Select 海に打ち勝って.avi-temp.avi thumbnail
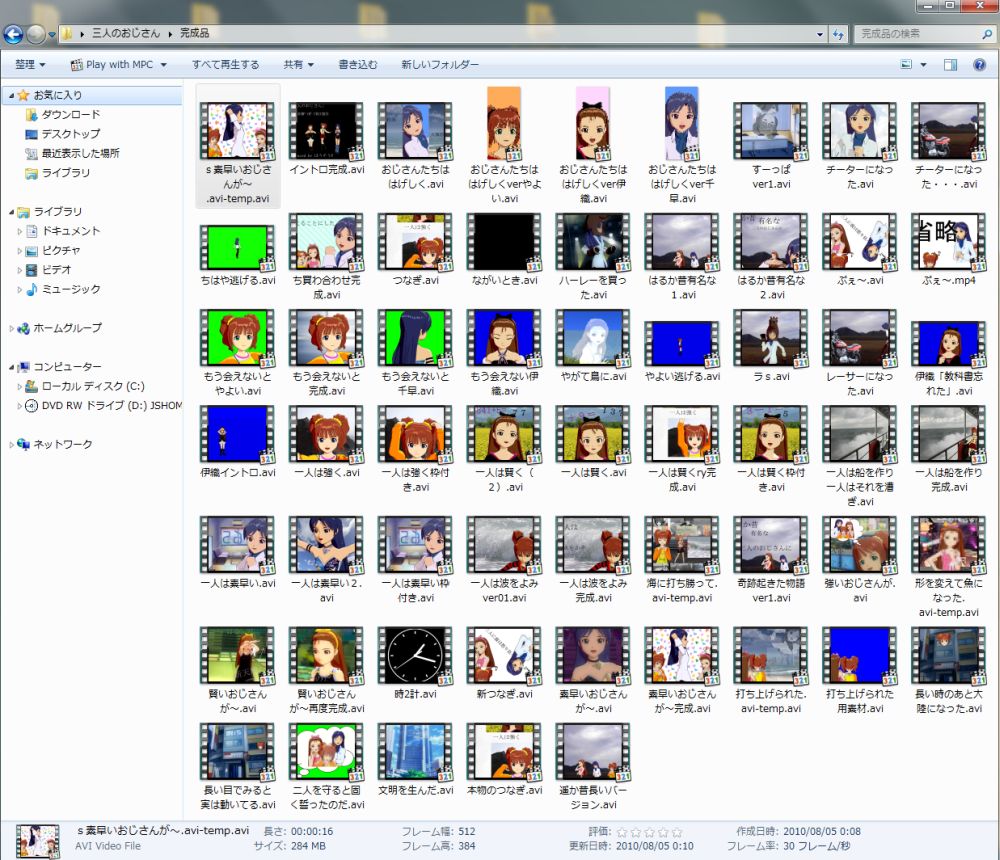The height and width of the screenshot is (860, 1000). [x=682, y=545]
